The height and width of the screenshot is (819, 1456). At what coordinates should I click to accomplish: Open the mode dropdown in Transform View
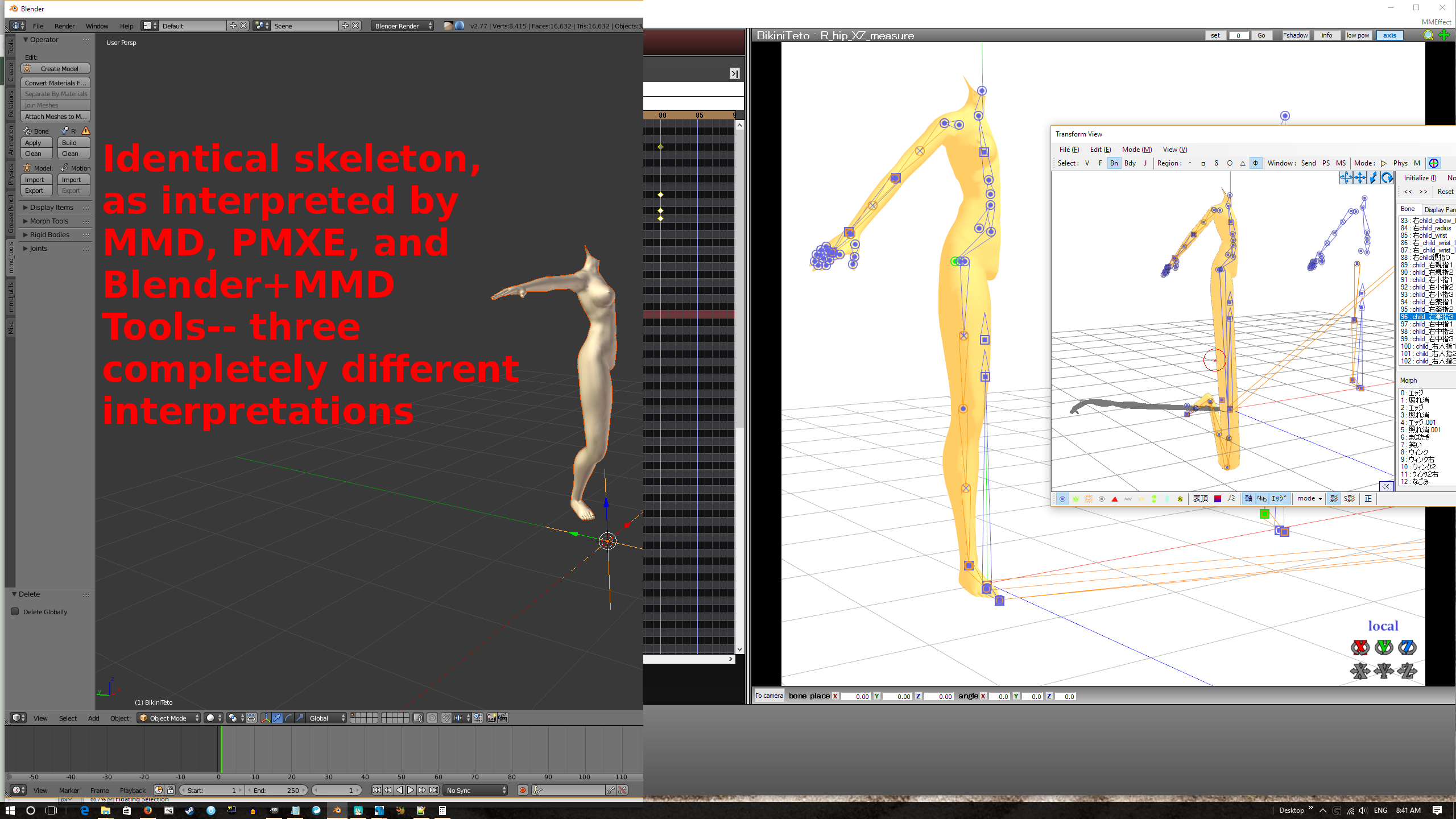tap(1309, 499)
